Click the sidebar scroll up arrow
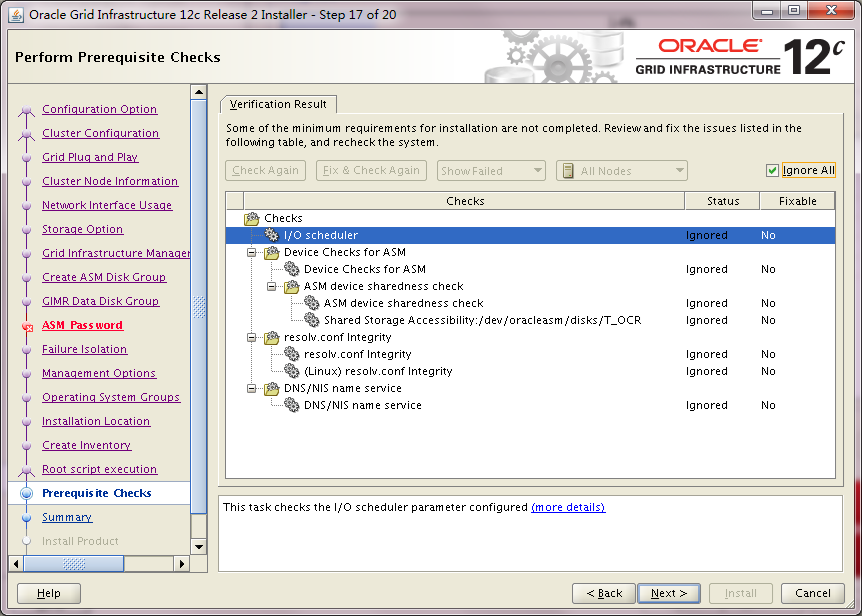862x616 pixels. (199, 92)
